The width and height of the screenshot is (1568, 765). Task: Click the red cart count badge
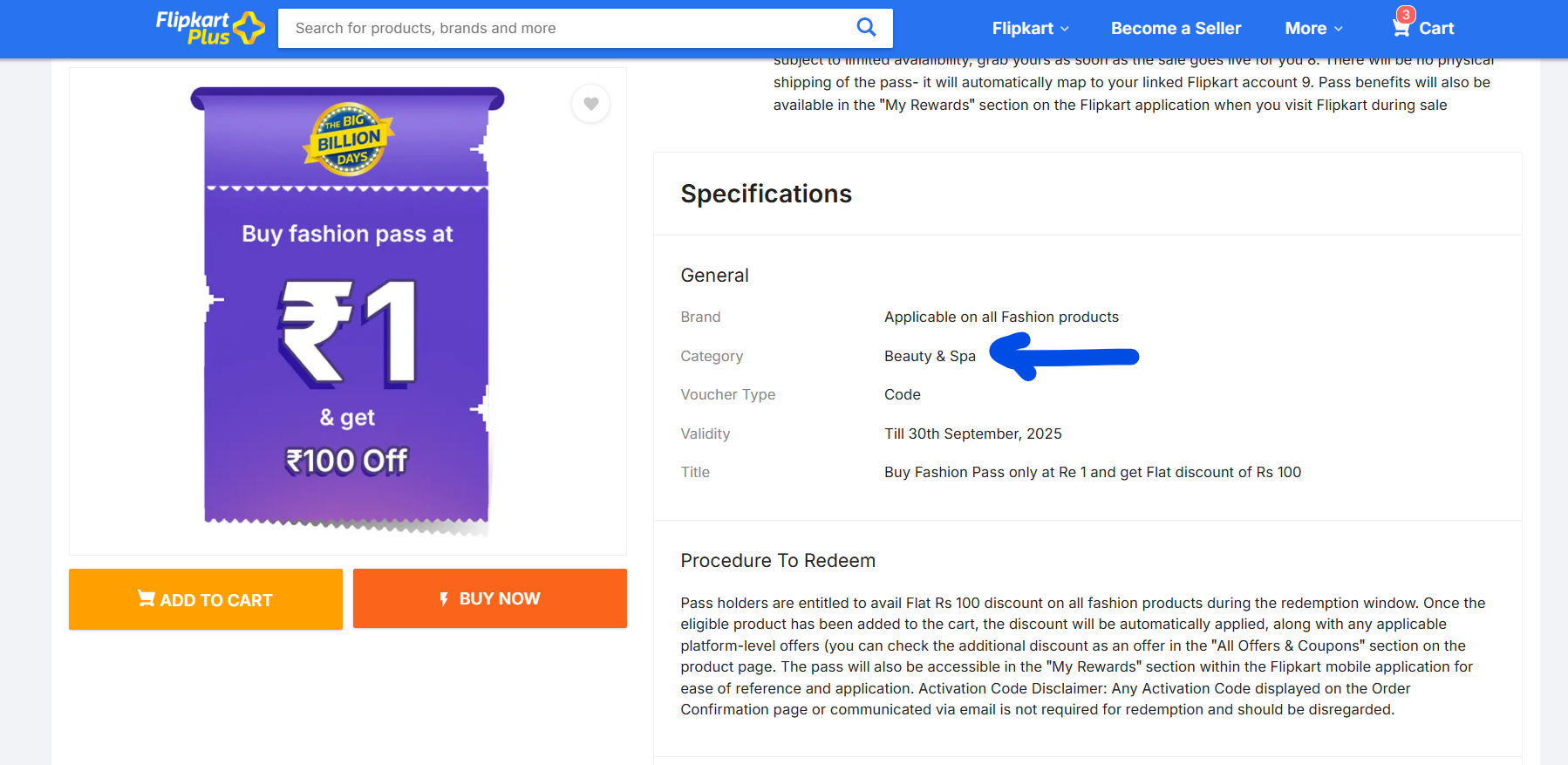coord(1406,15)
